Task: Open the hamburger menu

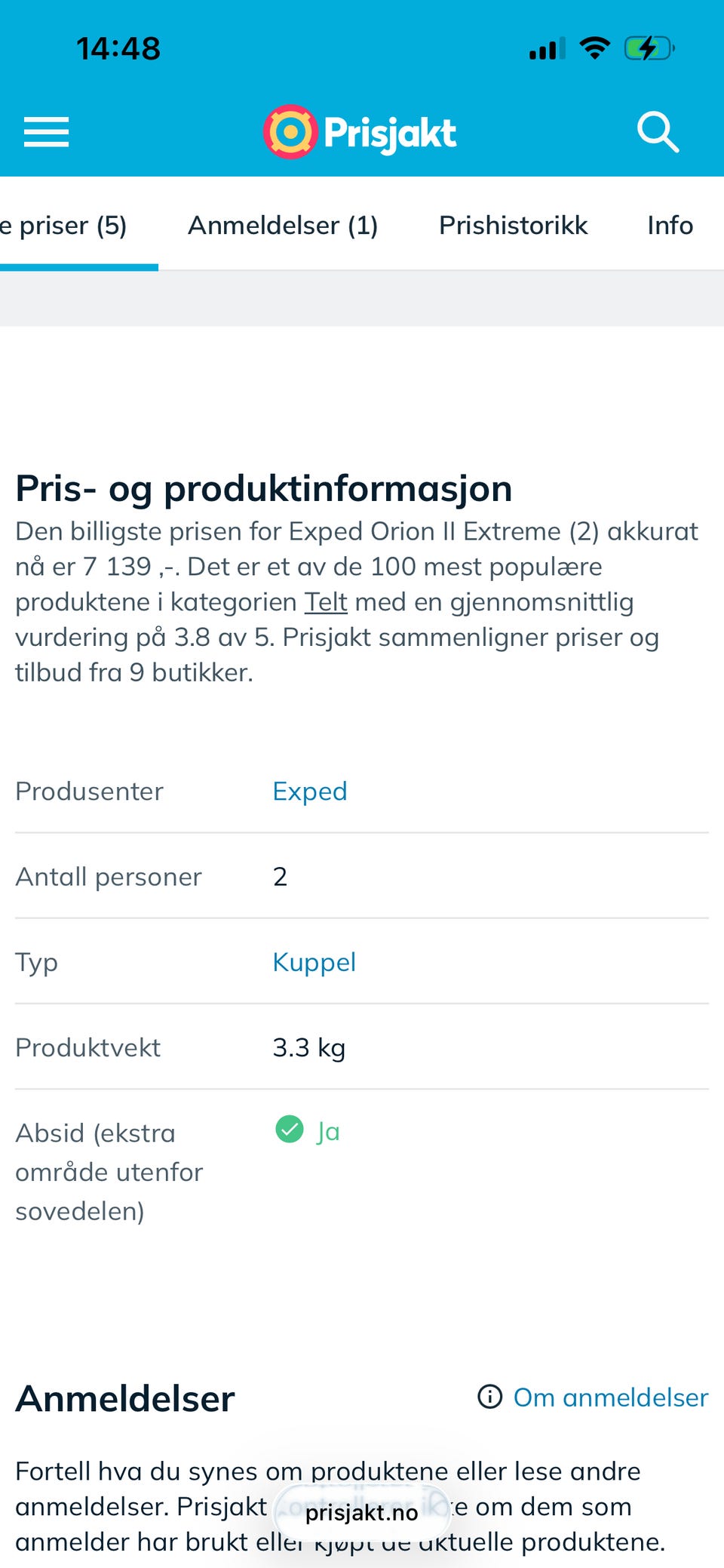Action: pyautogui.click(x=46, y=132)
